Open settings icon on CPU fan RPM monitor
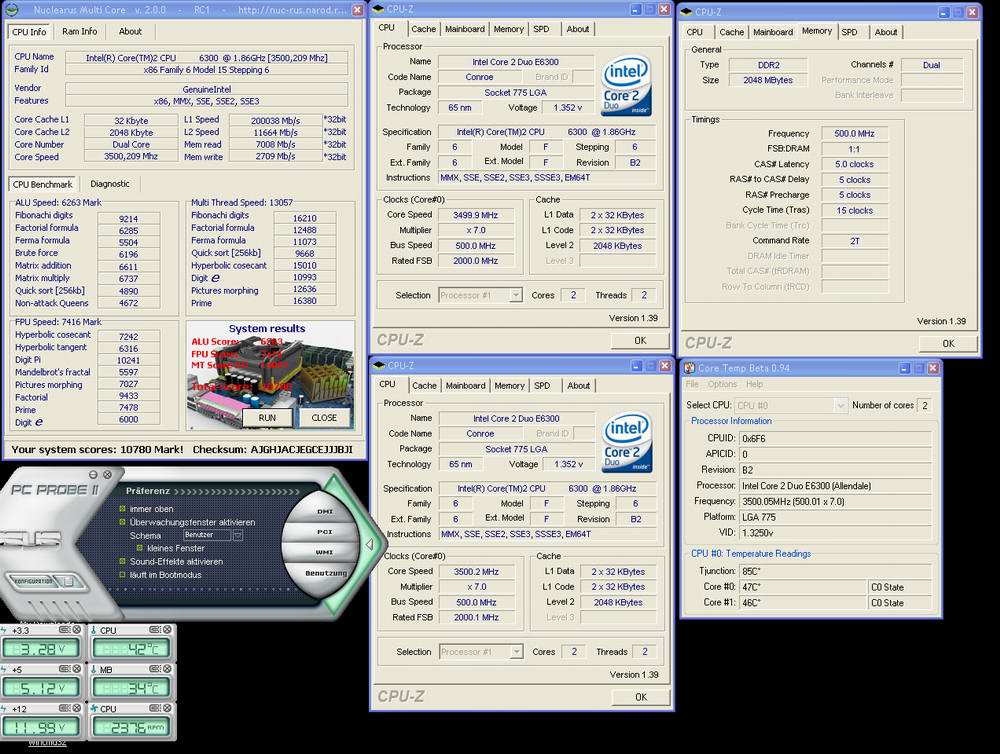Screen dimensions: 1000x754 (154, 708)
